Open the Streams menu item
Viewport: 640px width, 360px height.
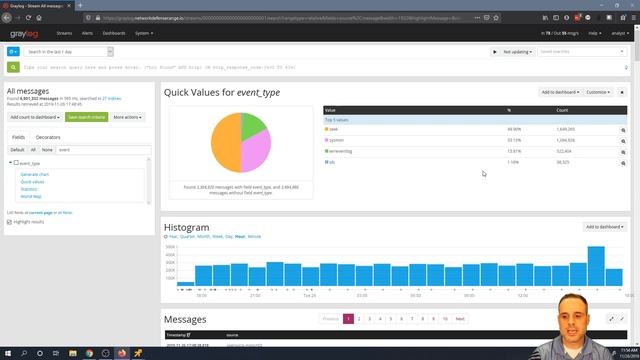64,33
